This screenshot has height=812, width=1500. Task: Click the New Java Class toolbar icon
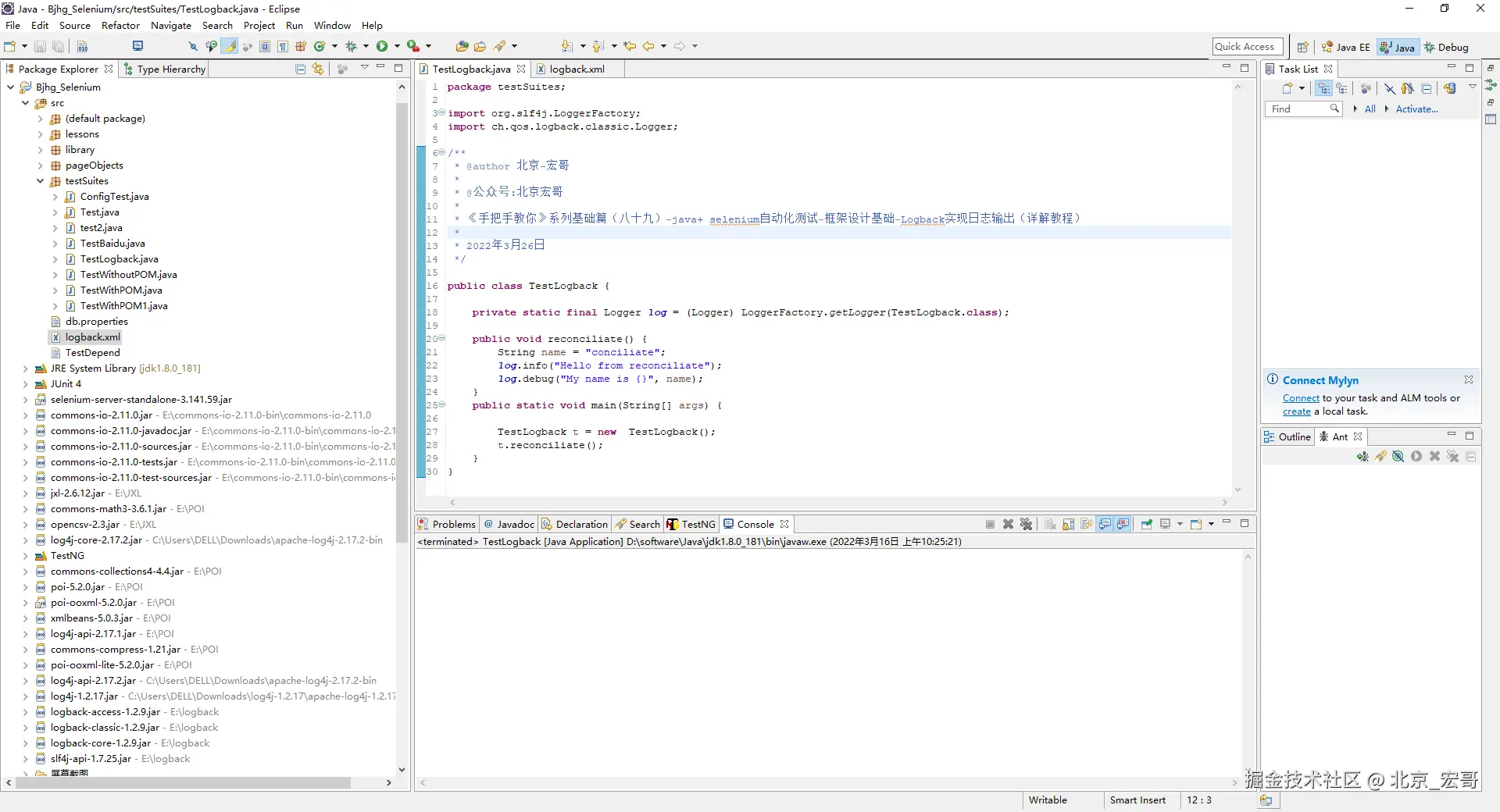319,47
